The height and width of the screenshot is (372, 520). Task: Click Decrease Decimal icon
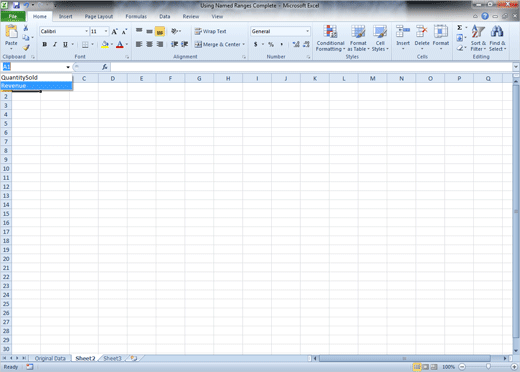point(306,44)
